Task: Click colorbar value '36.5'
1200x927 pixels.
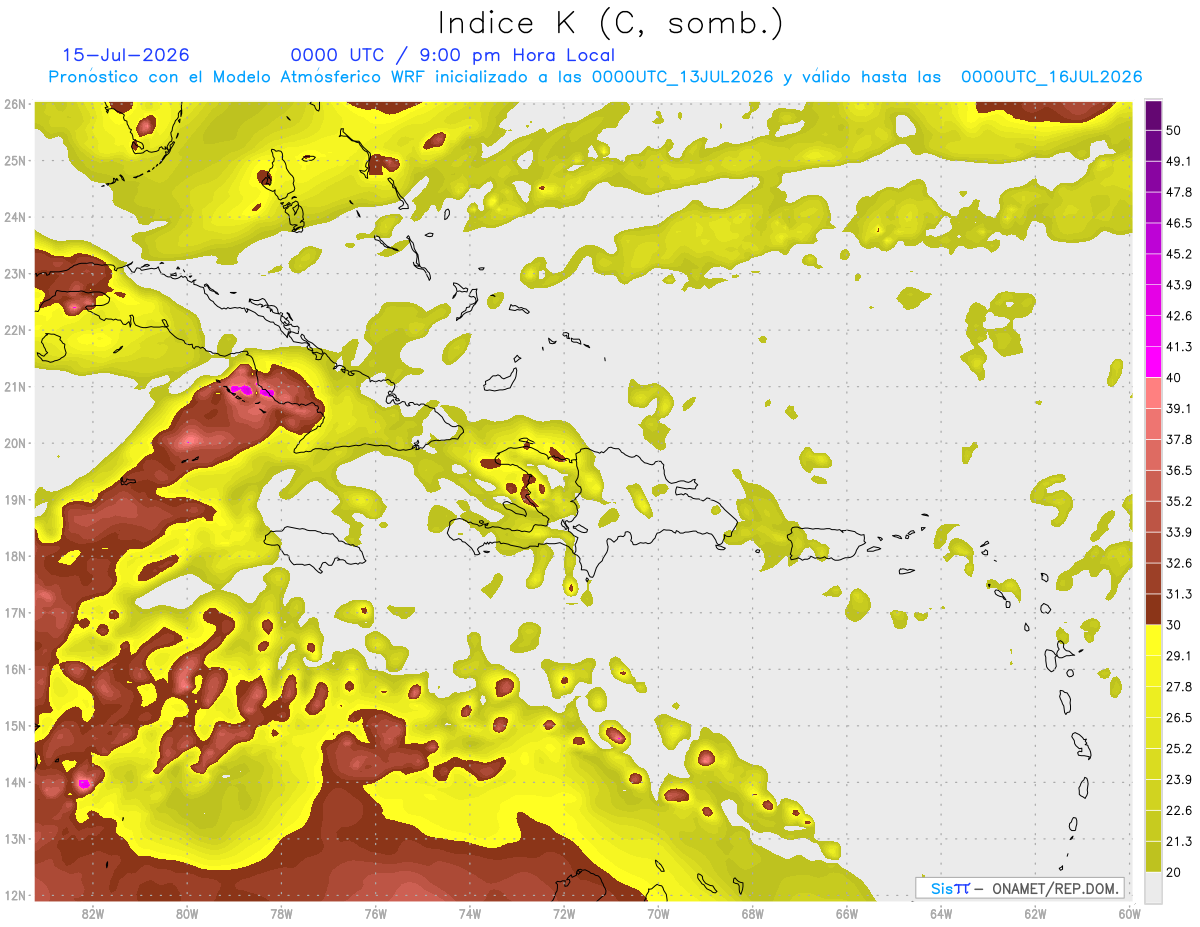Action: tap(1178, 470)
